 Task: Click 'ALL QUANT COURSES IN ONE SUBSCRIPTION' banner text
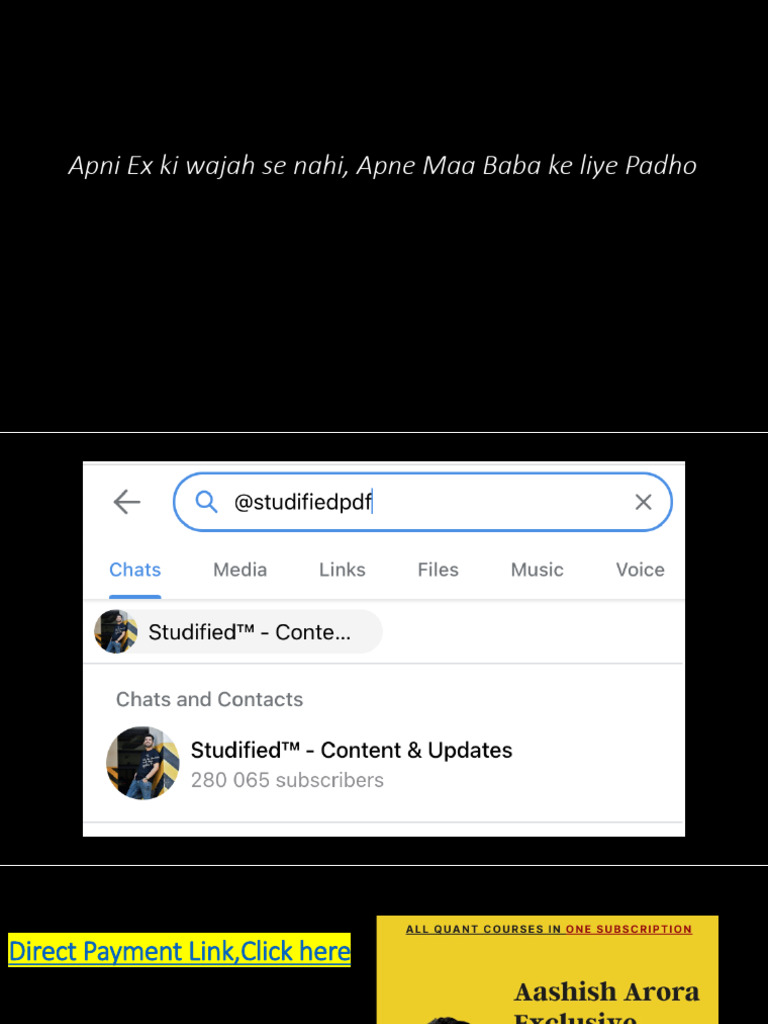coord(549,929)
